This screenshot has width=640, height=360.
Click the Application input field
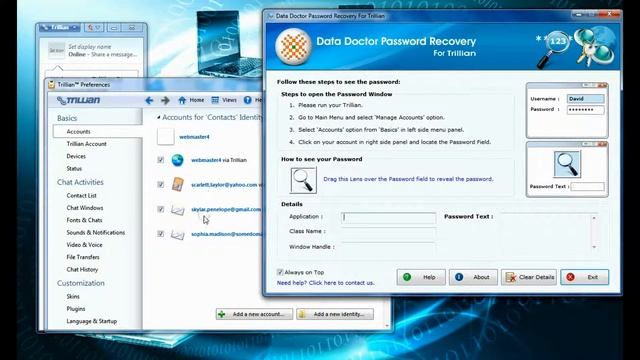[x=389, y=218]
